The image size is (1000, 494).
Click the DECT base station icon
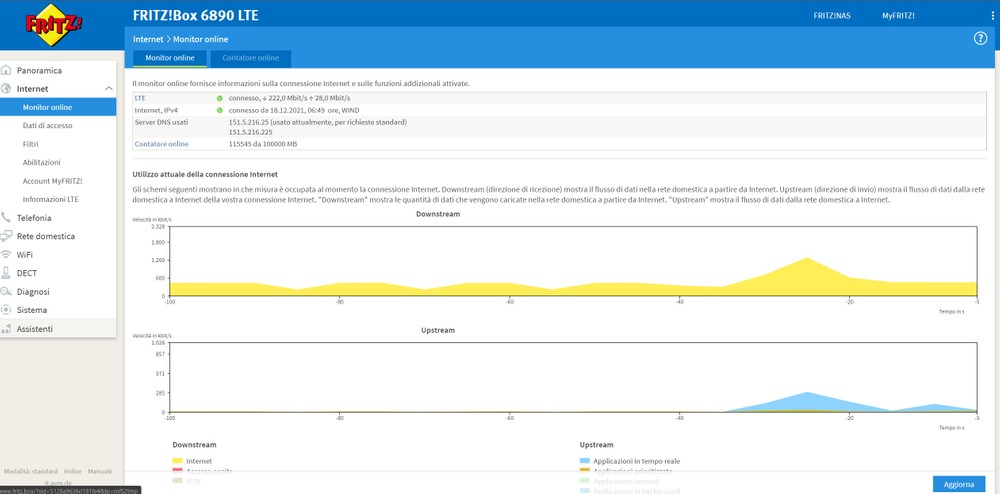point(7,273)
